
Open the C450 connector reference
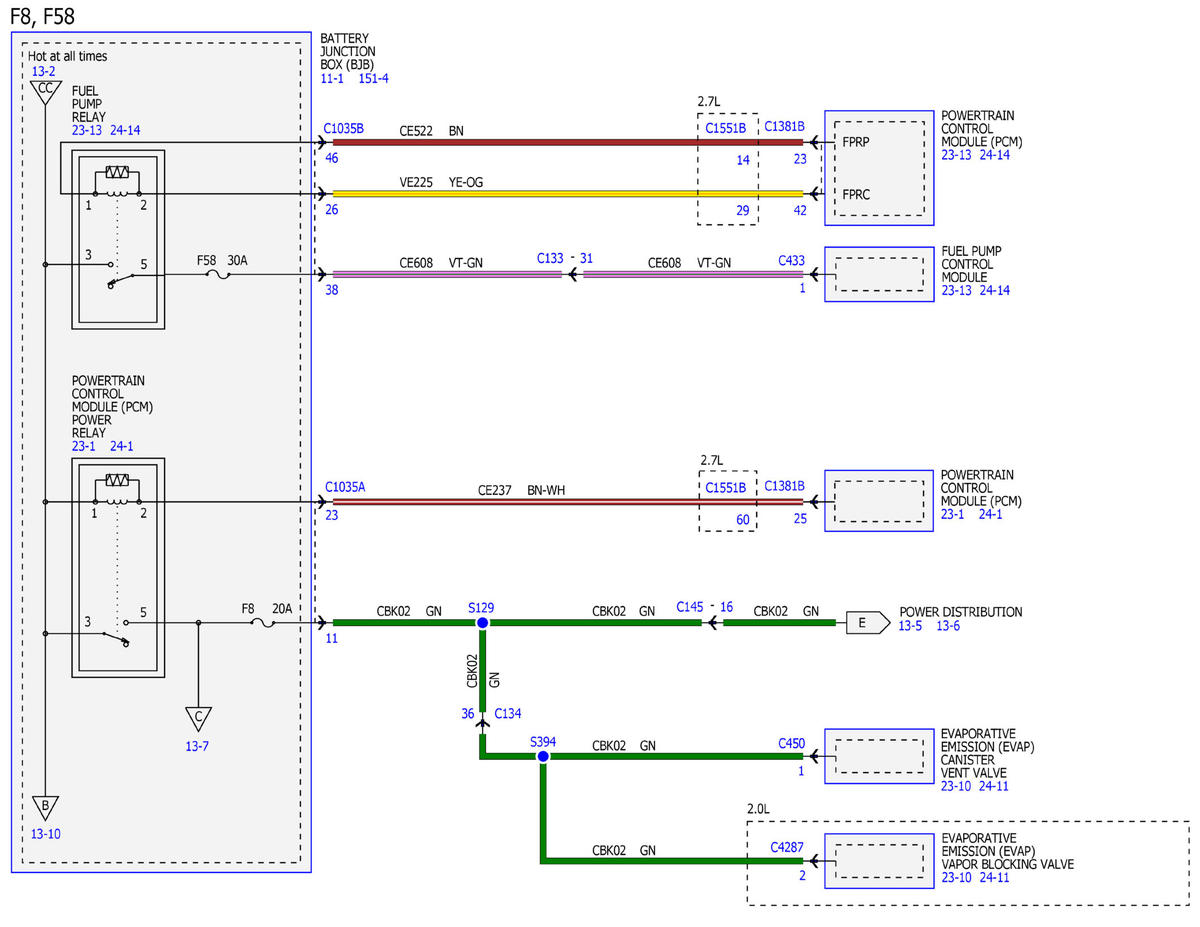pos(791,744)
